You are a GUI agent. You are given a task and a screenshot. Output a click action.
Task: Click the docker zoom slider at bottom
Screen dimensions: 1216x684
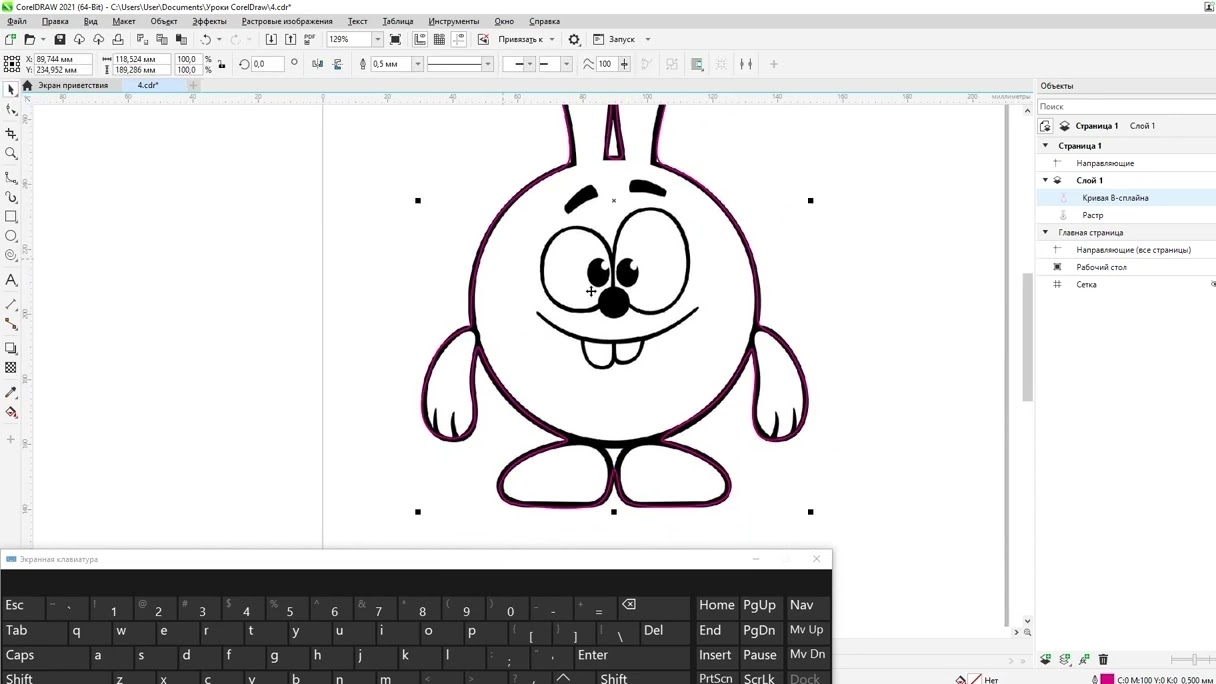[1192, 660]
